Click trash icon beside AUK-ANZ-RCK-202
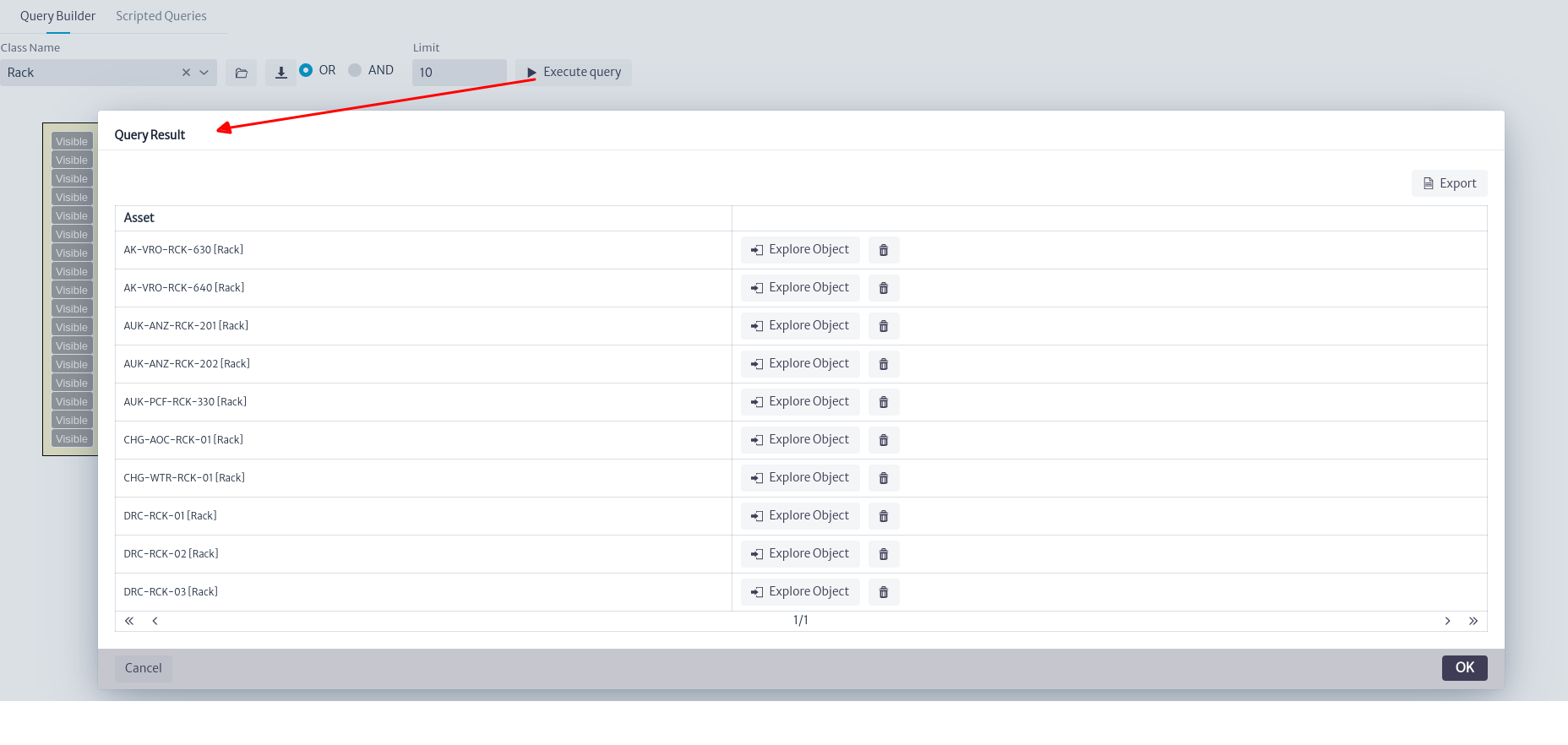Screen dimensions: 1568x745 point(884,364)
